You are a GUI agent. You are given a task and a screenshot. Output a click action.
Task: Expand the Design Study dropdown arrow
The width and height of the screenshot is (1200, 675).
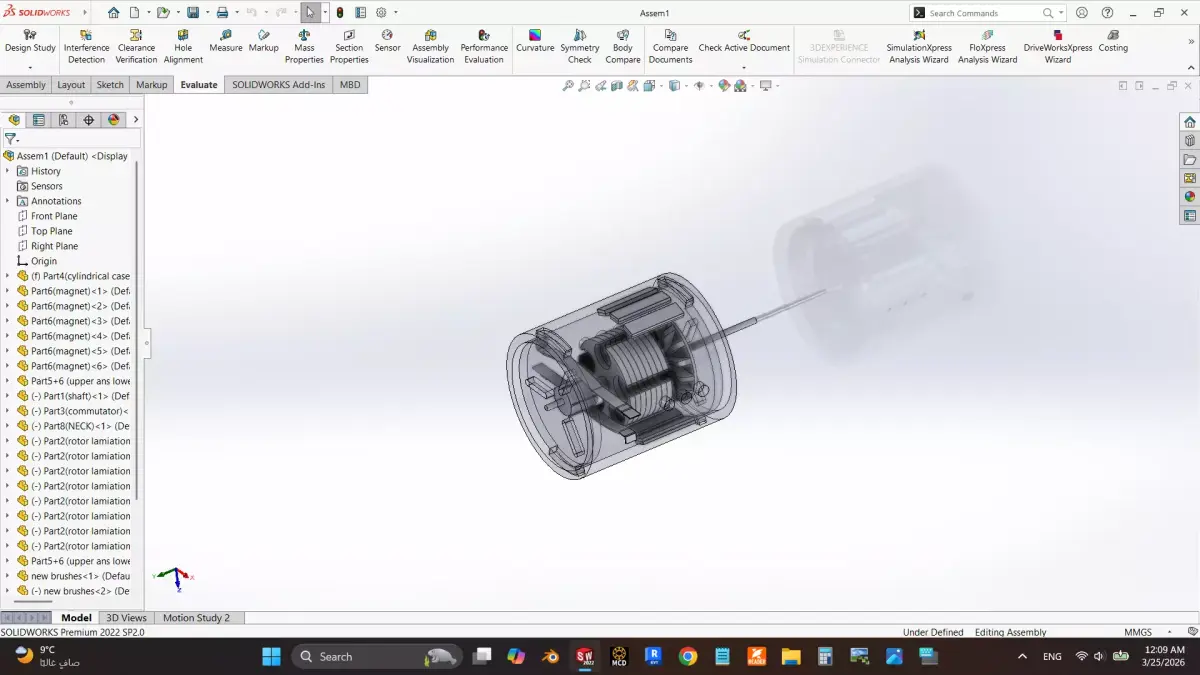coord(30,68)
